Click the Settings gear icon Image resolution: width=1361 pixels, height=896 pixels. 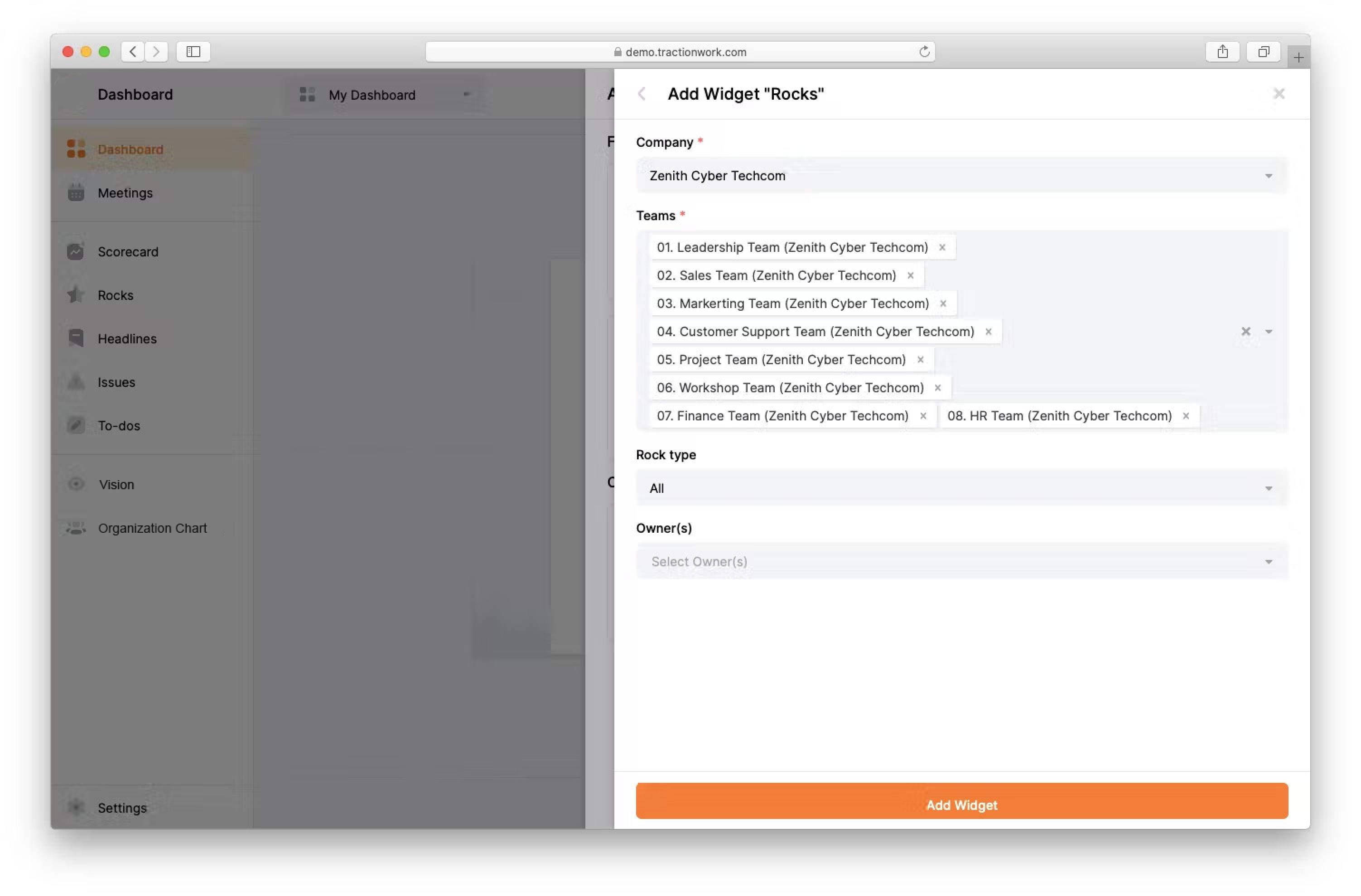point(76,807)
